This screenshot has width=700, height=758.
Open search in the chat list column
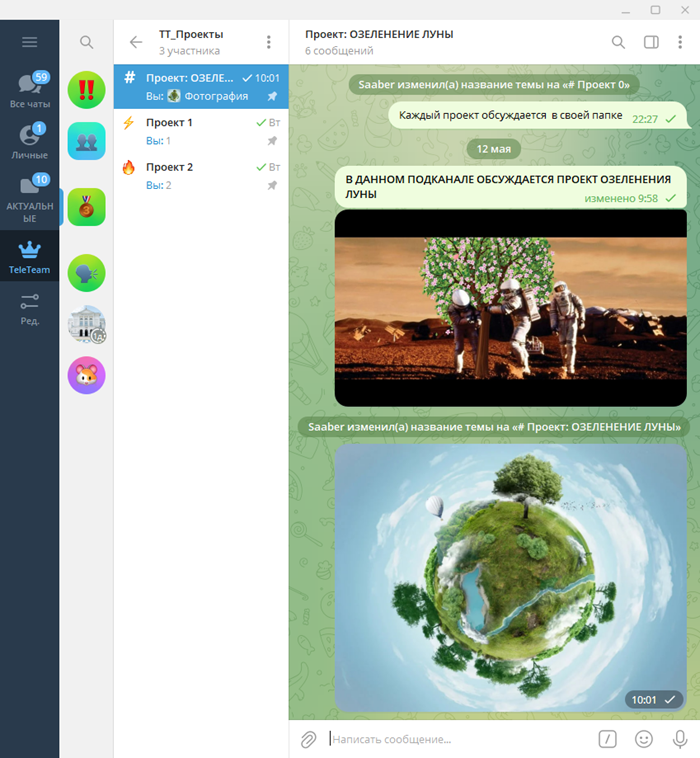tap(87, 42)
